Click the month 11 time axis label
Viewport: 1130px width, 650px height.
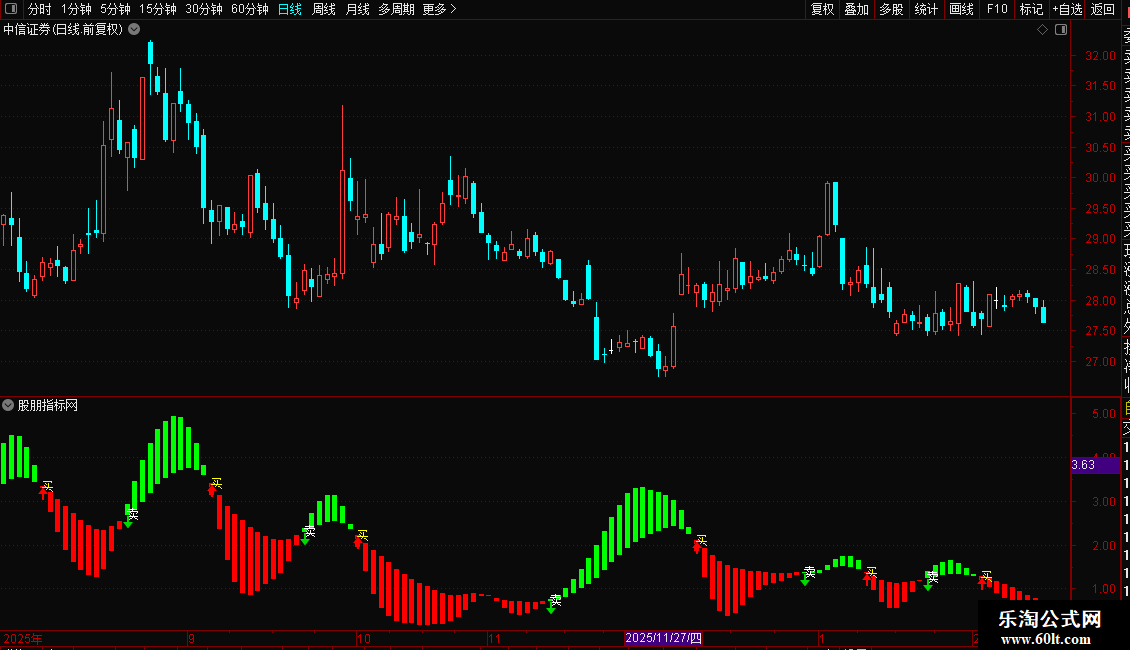[x=494, y=638]
